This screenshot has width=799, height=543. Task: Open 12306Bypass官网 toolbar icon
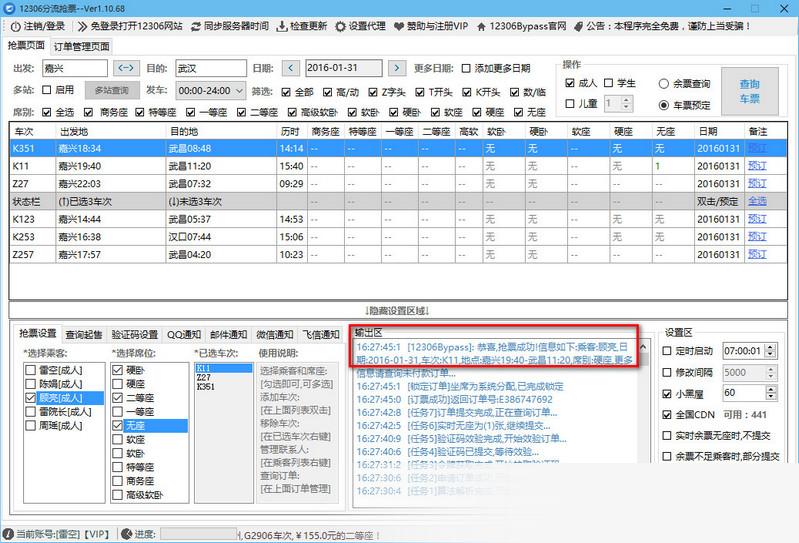point(514,25)
